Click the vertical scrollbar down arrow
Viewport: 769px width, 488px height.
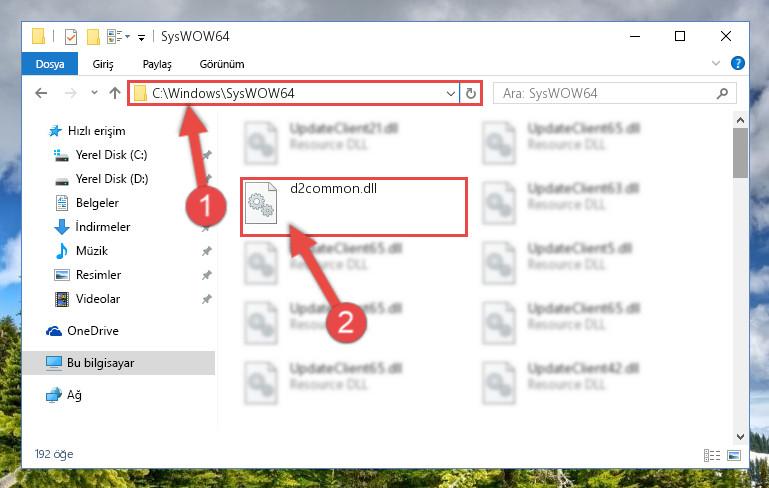pos(741,436)
